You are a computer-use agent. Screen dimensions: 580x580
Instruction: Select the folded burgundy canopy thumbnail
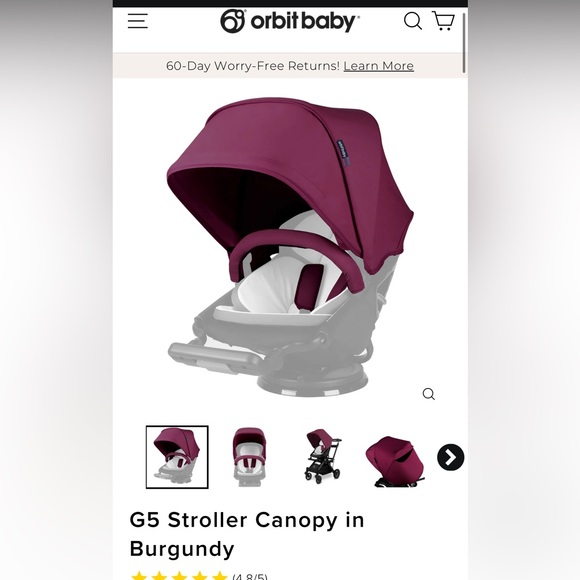pos(395,461)
